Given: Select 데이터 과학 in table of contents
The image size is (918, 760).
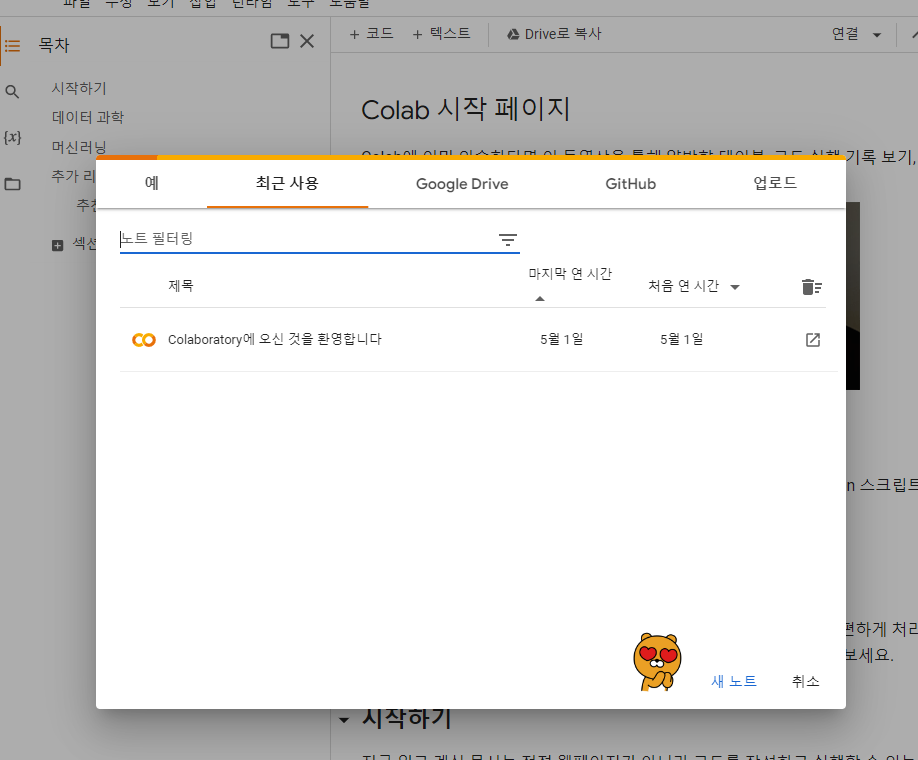Looking at the screenshot, I should [88, 118].
